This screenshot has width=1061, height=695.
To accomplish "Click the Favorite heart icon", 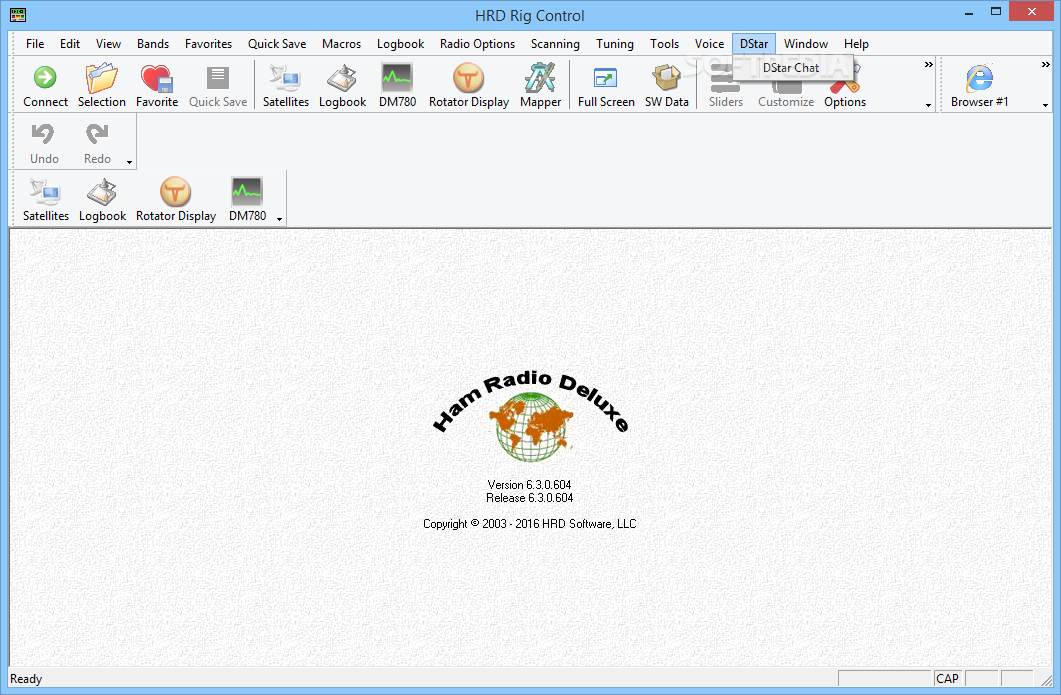I will (157, 78).
